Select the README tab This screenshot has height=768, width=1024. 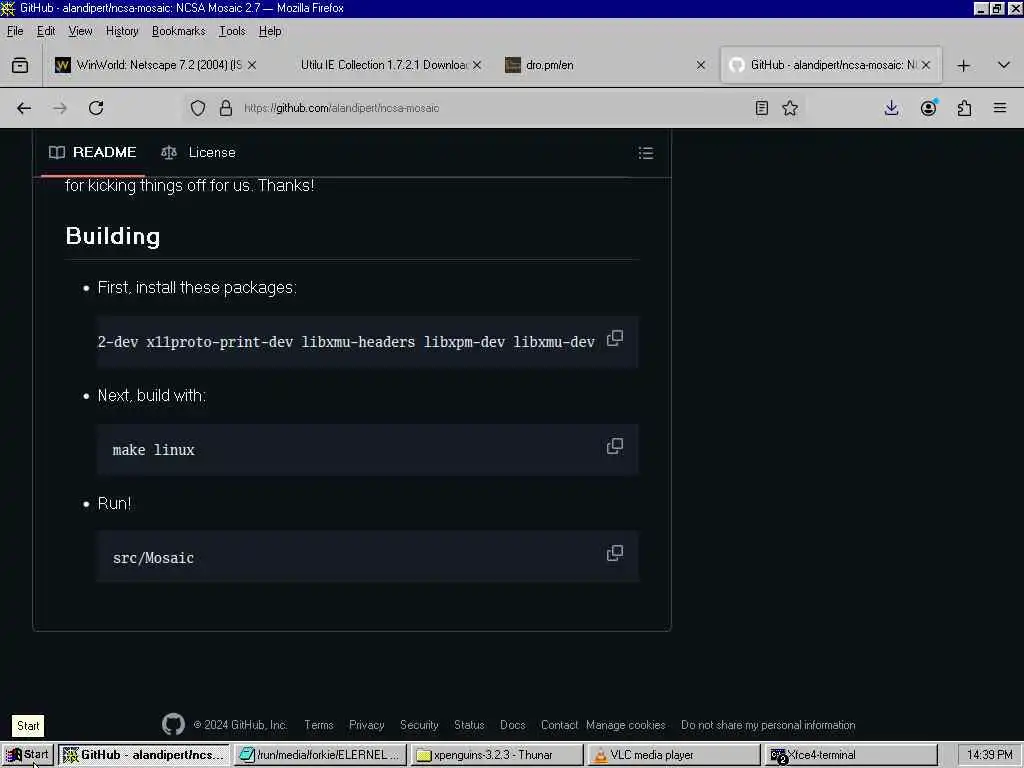(93, 153)
